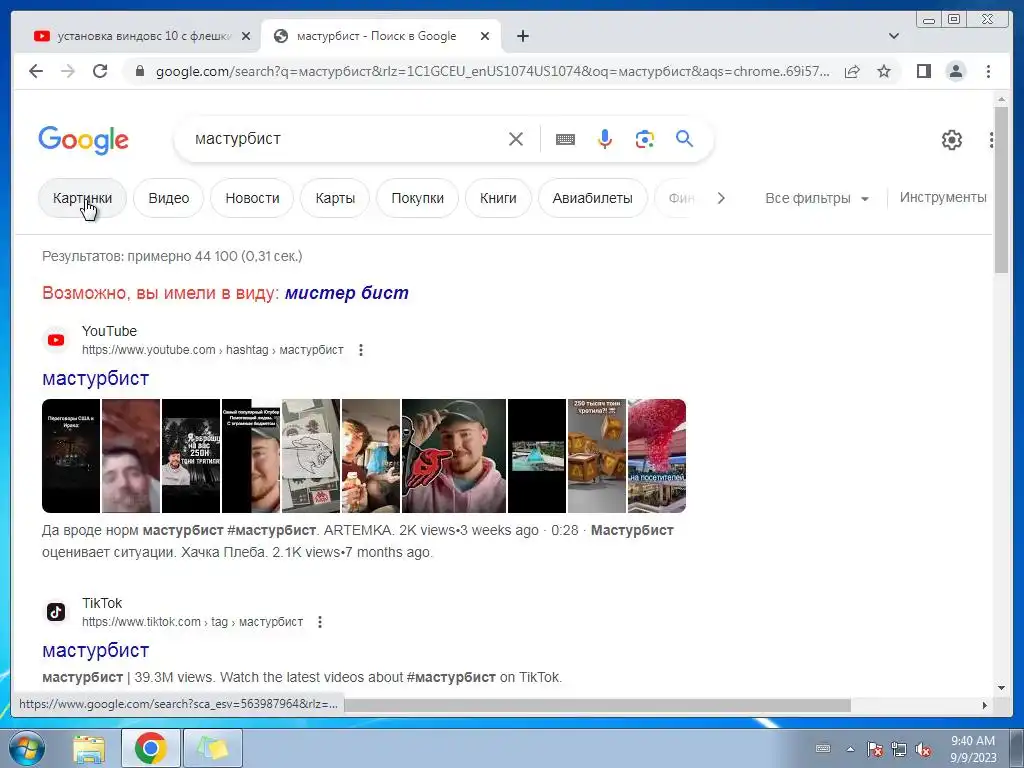Click the tiktok.com tag breadcrumb

192,622
